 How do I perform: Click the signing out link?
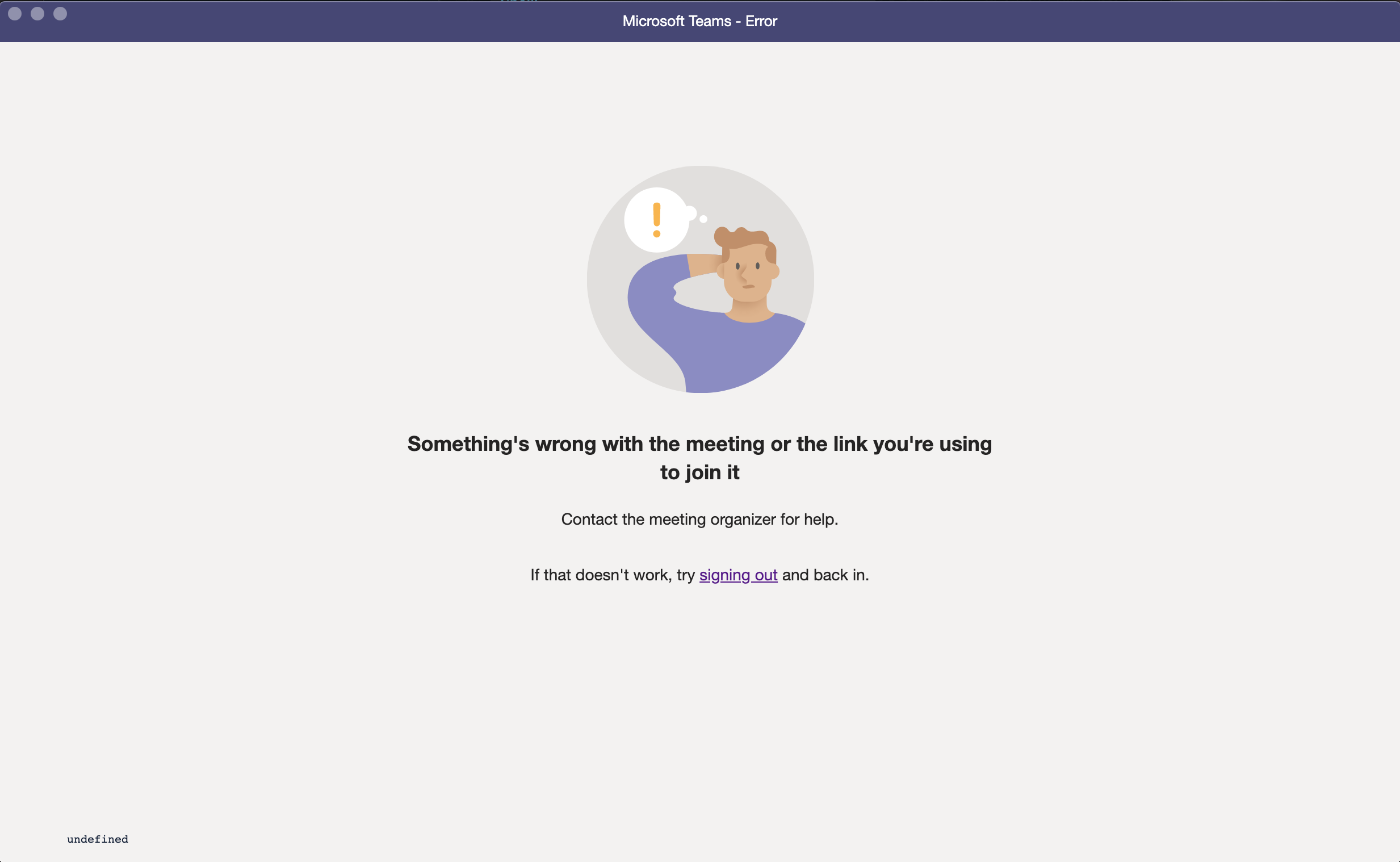(738, 575)
